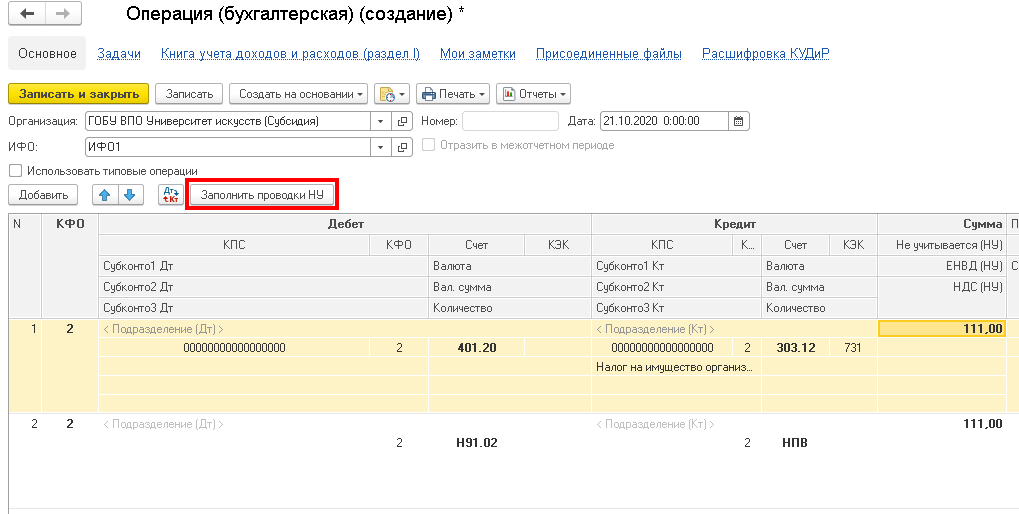This screenshot has width=1019, height=514.
Task: Click the Организация input field
Action: point(227,121)
